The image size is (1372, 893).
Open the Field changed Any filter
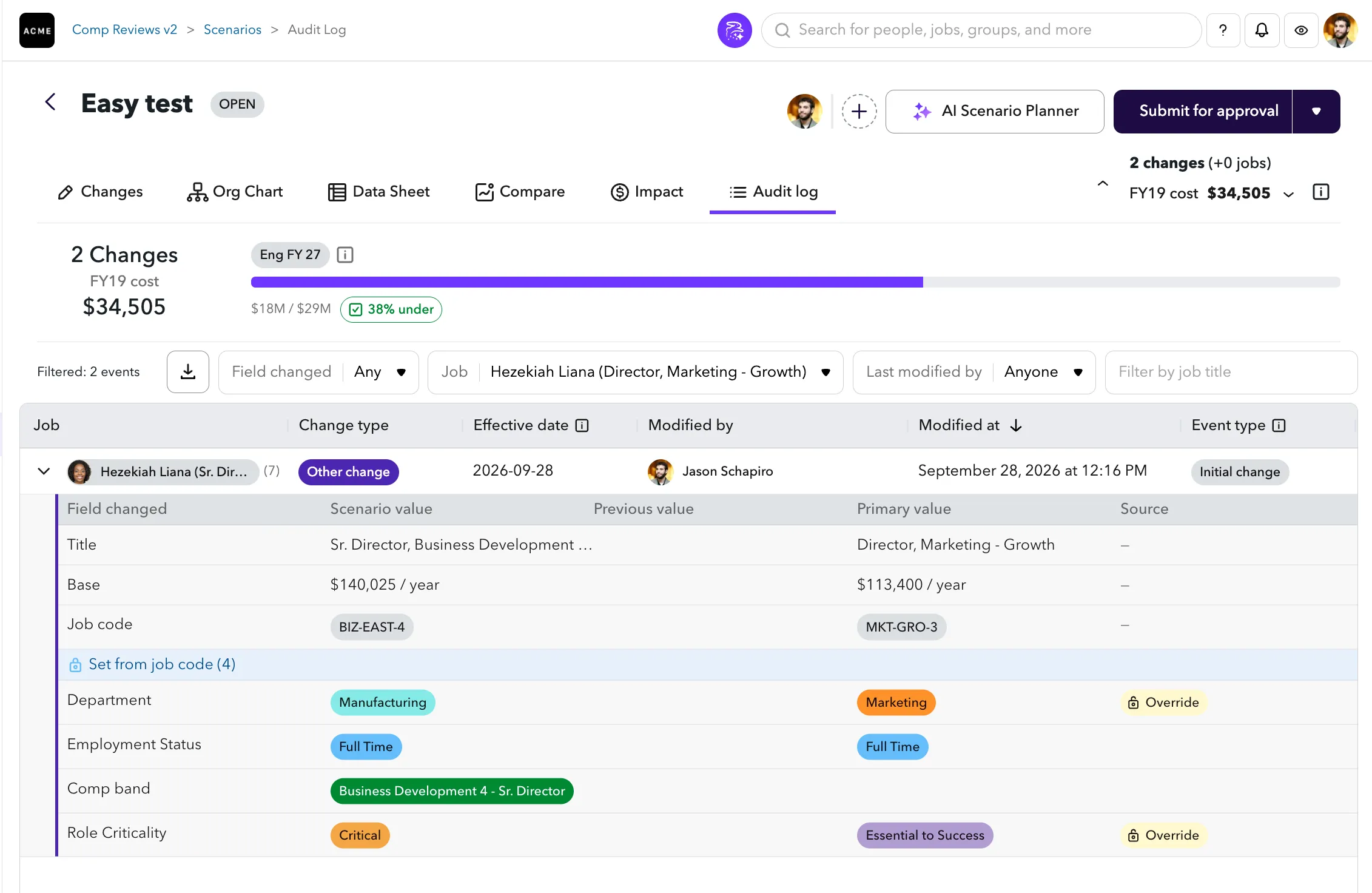318,372
